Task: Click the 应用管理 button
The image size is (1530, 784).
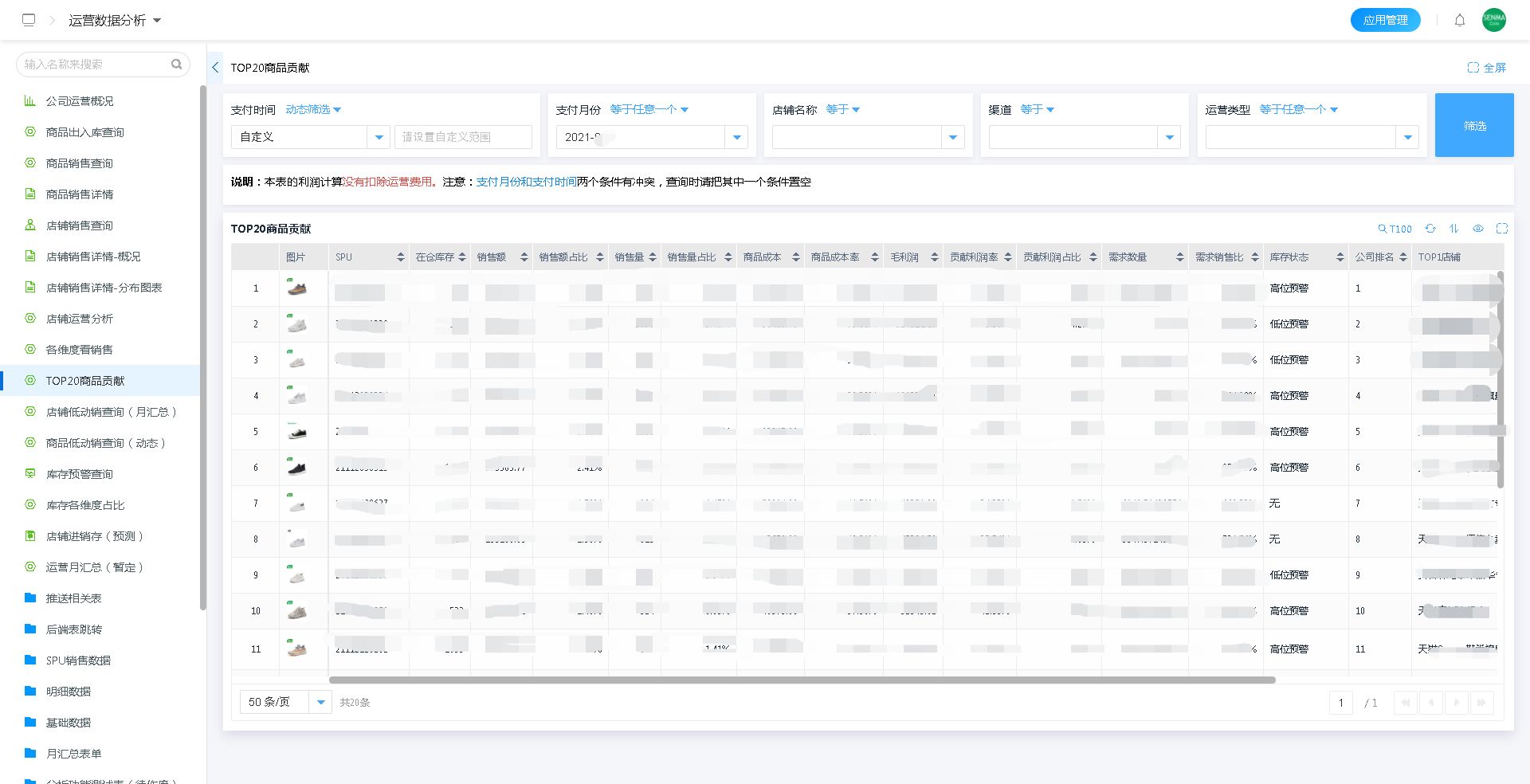Action: 1385,20
